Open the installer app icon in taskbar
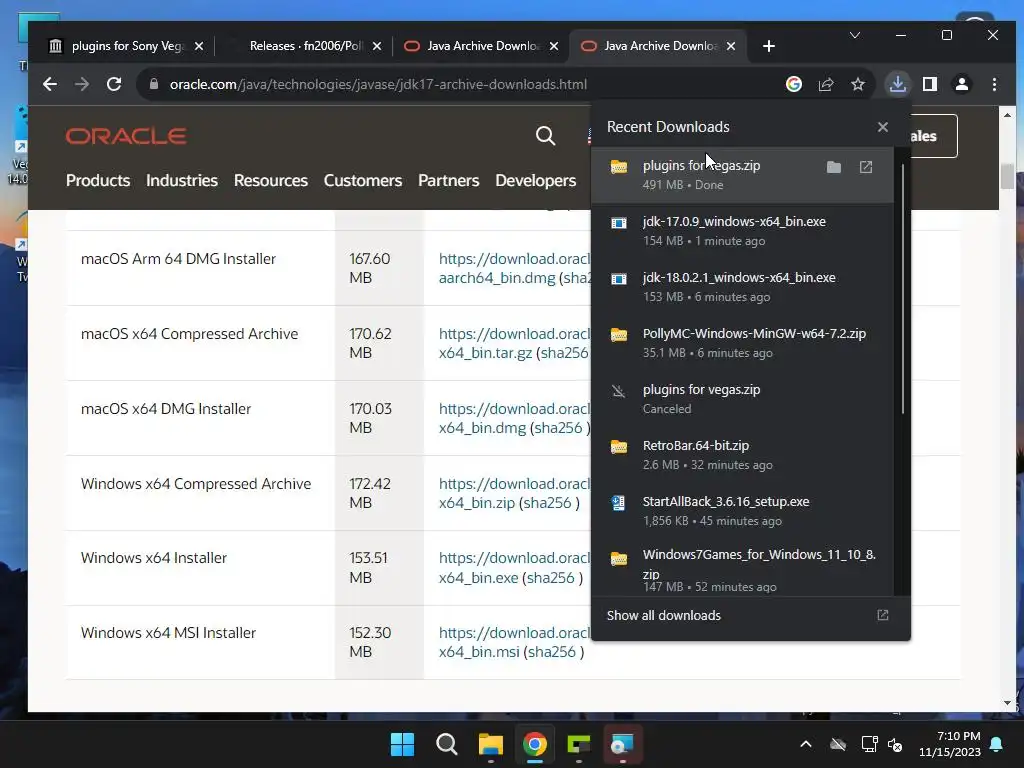The image size is (1024, 768). tap(622, 744)
